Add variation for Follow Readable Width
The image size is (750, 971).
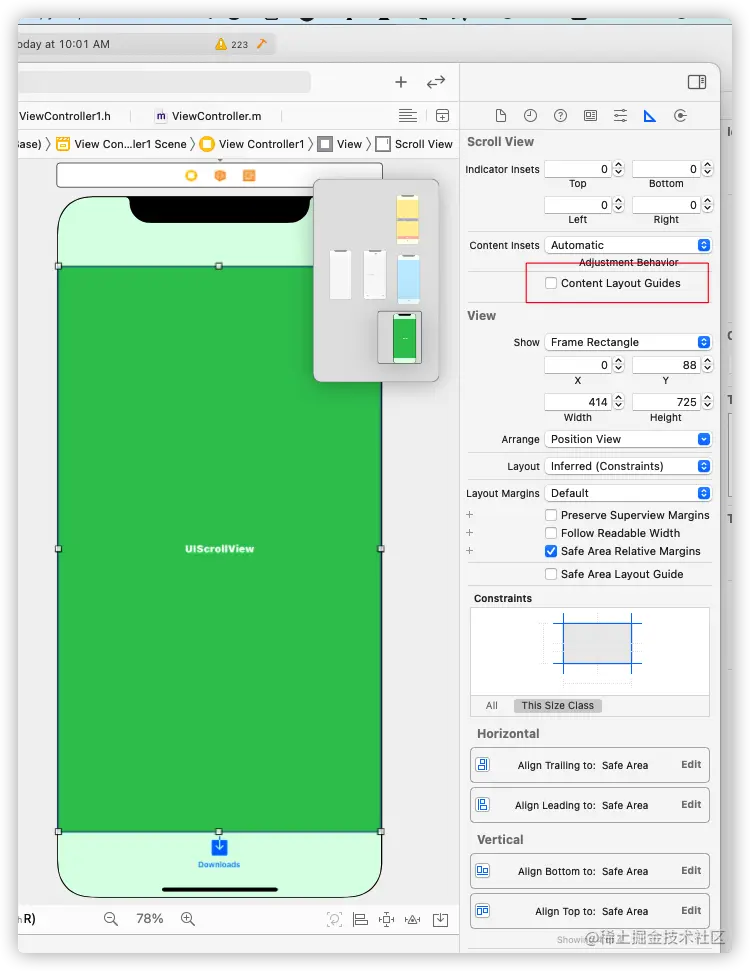pos(469,533)
